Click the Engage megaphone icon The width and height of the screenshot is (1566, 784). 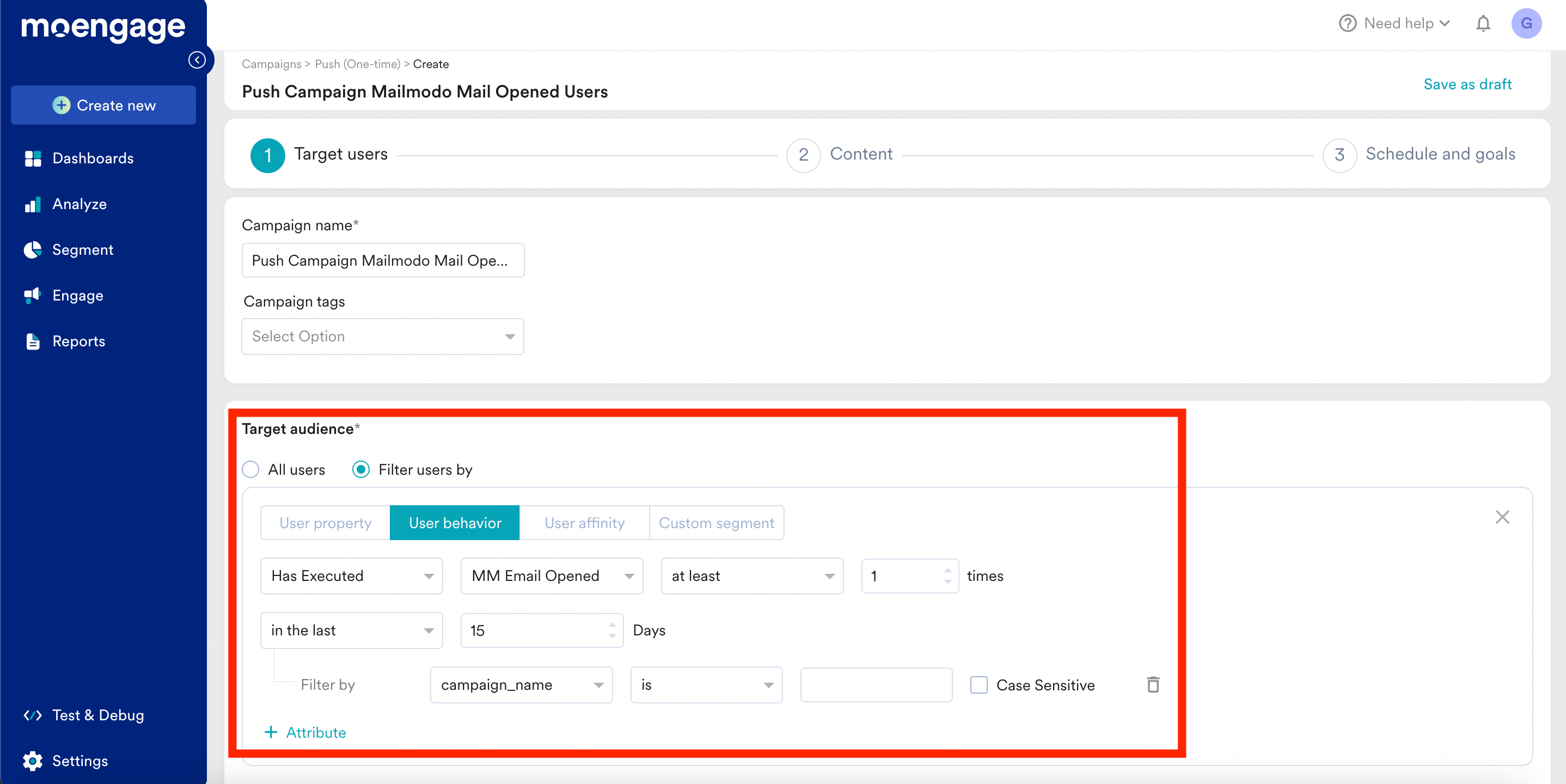[32, 296]
